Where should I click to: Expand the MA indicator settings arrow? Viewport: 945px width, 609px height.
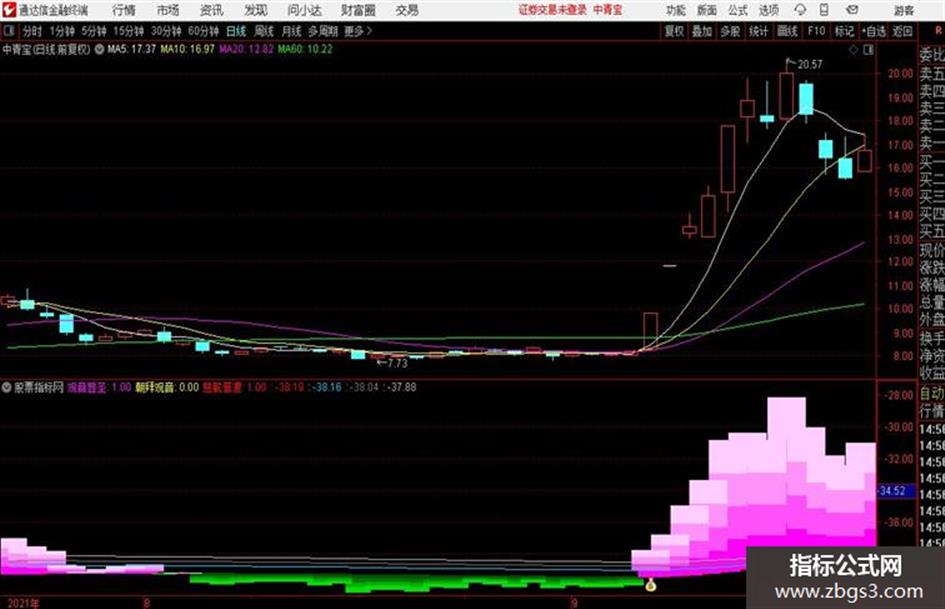point(99,49)
